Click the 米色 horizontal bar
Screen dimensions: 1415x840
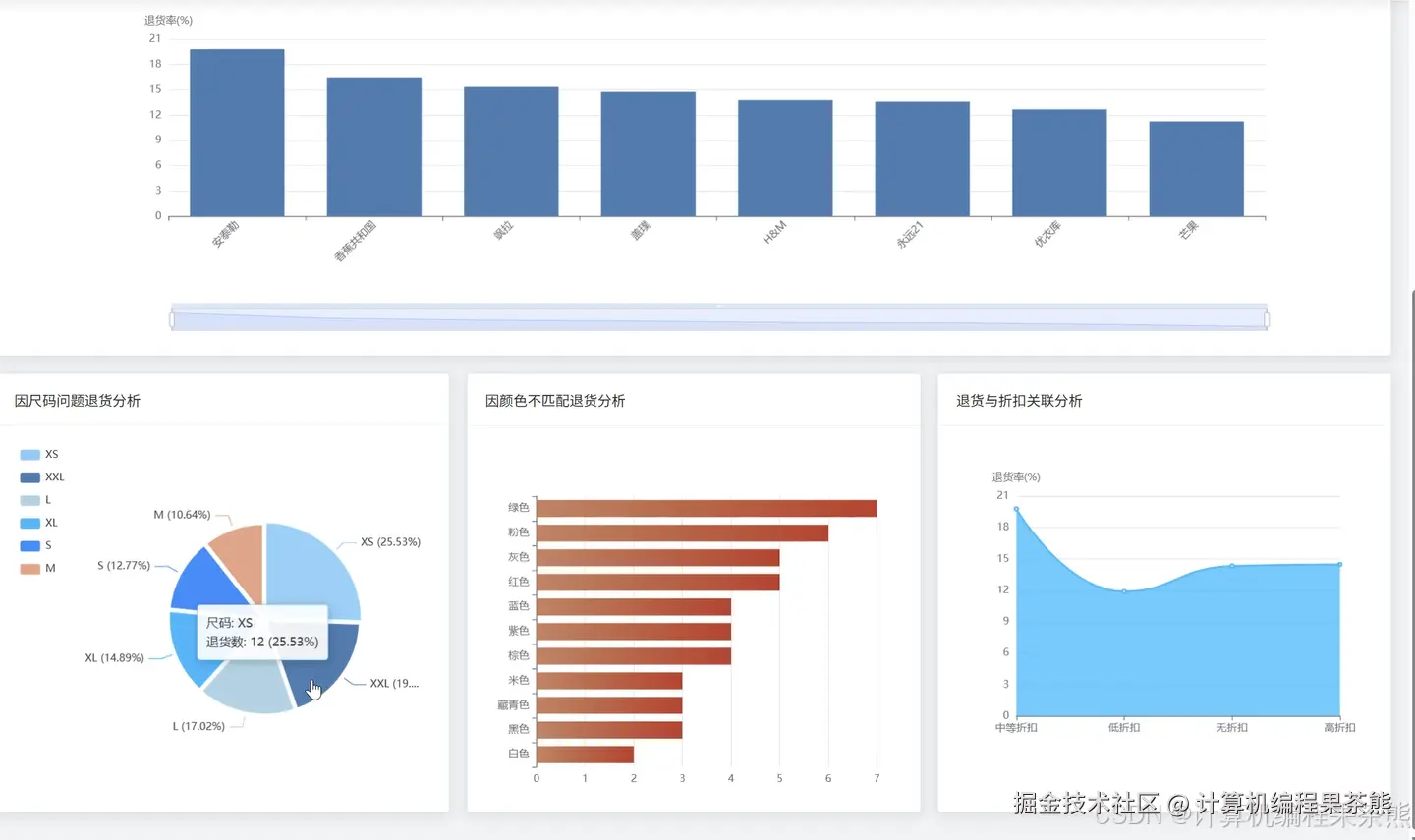pos(609,680)
